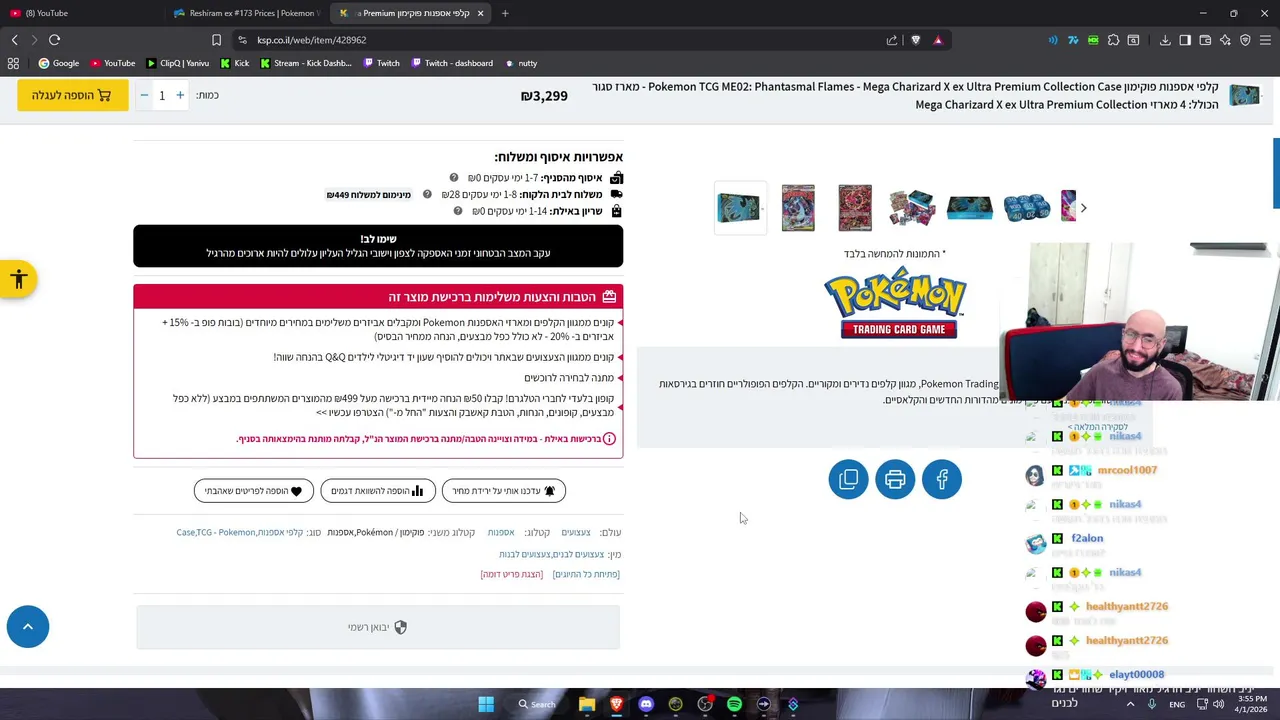Click the price-drop alert bell button
This screenshot has width=1280, height=720.
click(x=504, y=491)
